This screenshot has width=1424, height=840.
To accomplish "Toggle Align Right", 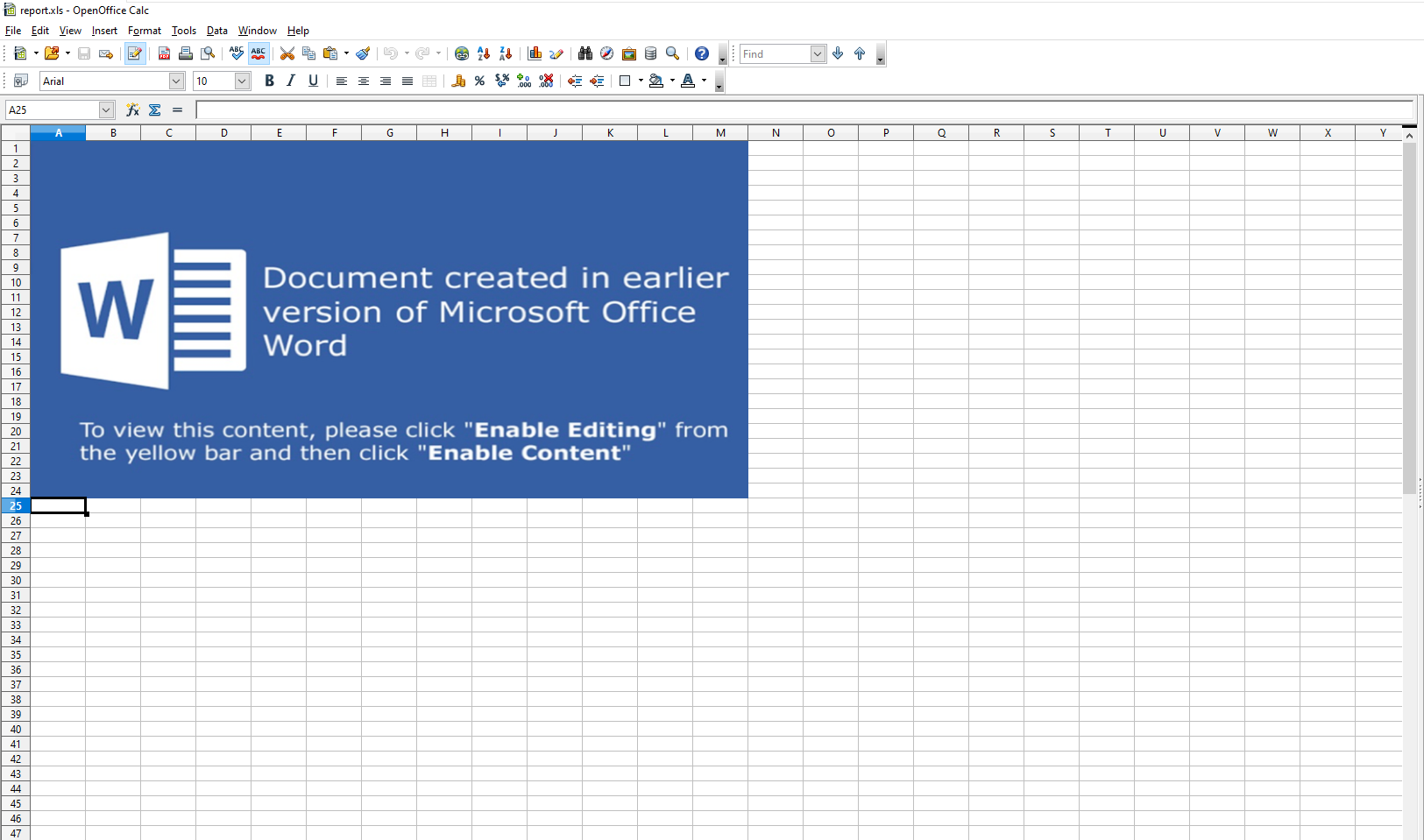I will click(386, 81).
